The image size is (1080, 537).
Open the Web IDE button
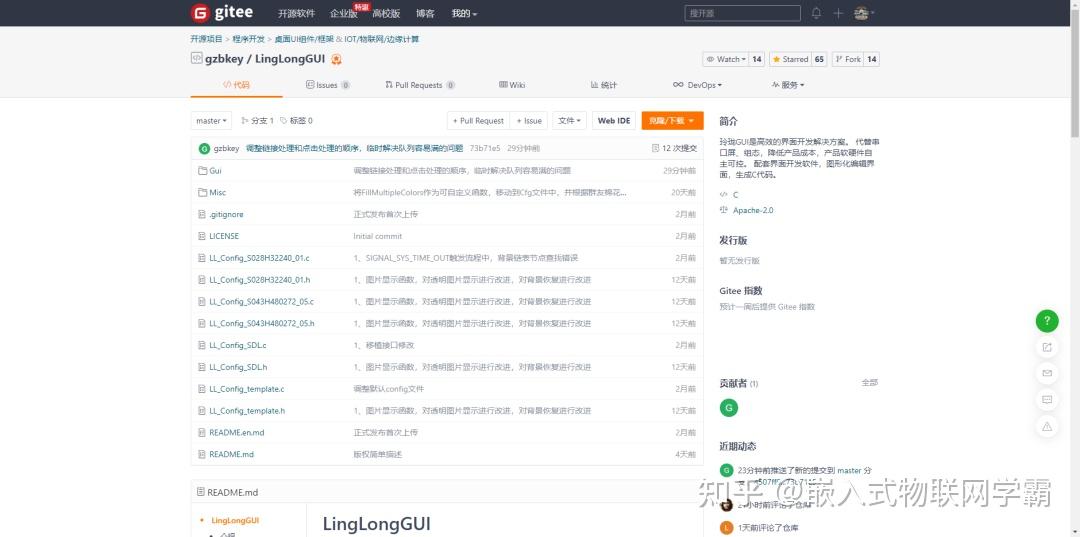[614, 120]
